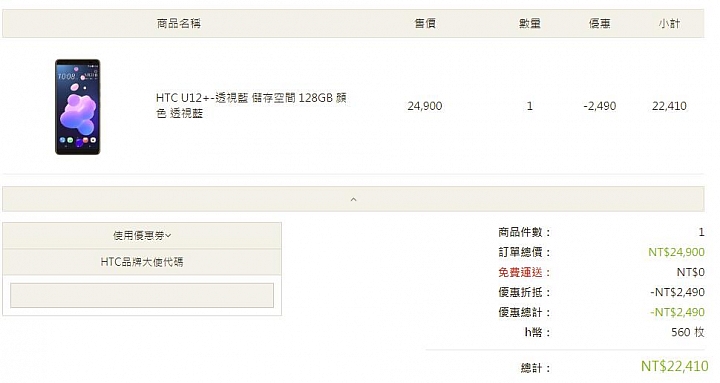Click the ambassador code input field

(x=142, y=295)
